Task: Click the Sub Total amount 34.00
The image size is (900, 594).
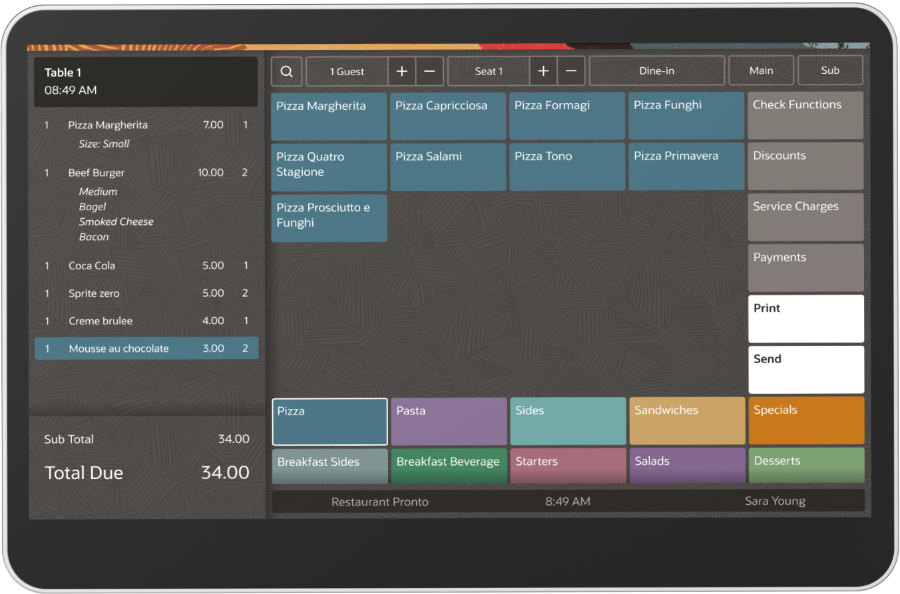Action: [234, 439]
